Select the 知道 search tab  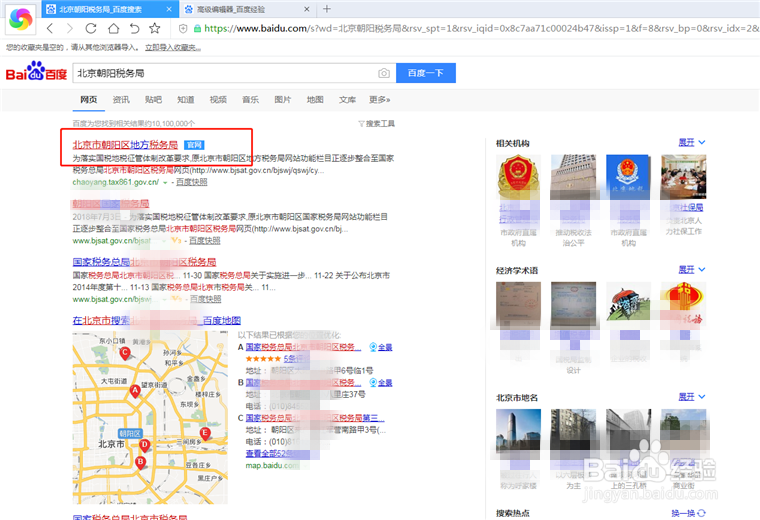click(x=186, y=99)
